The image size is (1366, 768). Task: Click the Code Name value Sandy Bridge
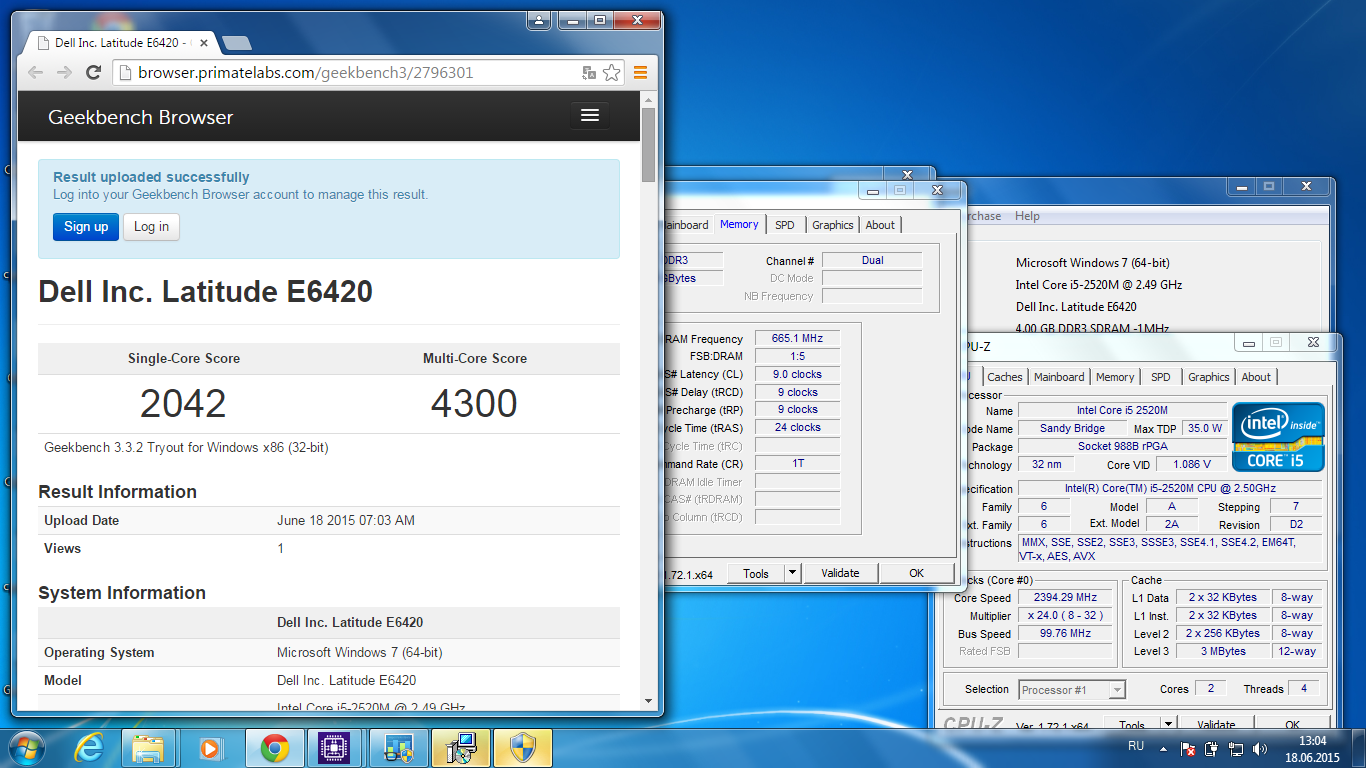tap(1072, 428)
